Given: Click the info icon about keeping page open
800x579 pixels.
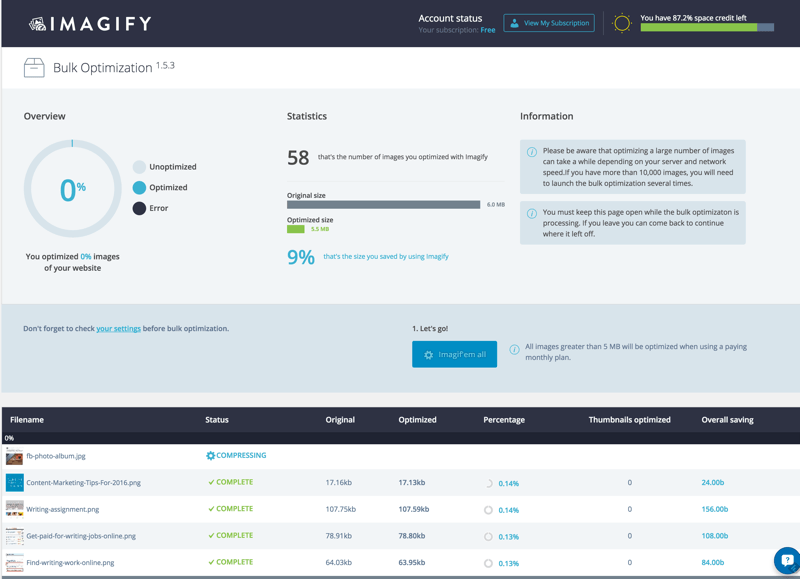Looking at the screenshot, I should [x=532, y=213].
